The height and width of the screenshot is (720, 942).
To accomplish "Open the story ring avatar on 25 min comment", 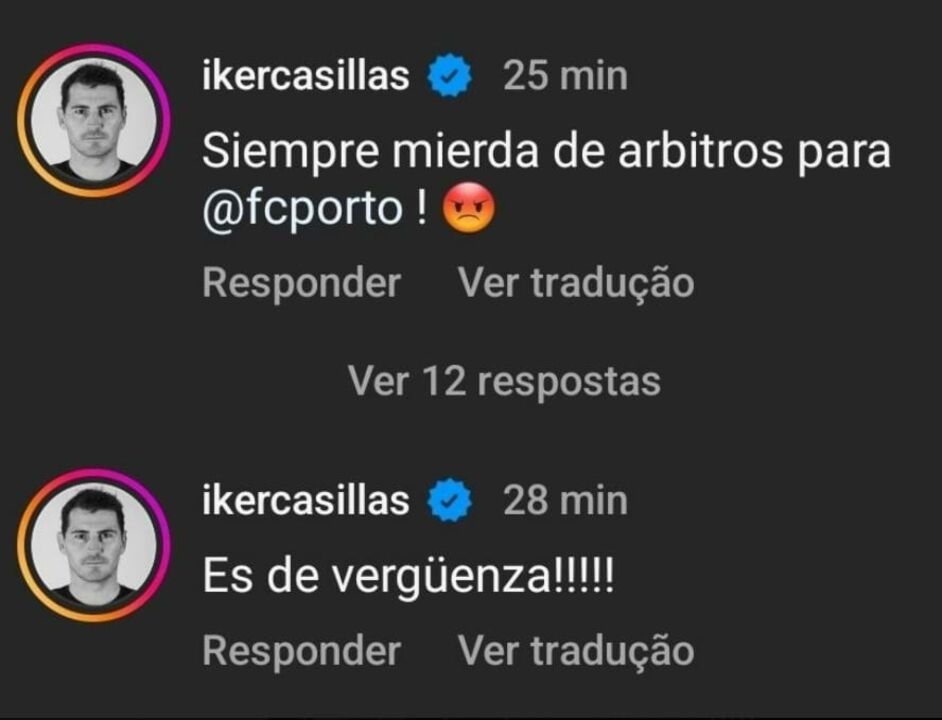I will pos(94,120).
